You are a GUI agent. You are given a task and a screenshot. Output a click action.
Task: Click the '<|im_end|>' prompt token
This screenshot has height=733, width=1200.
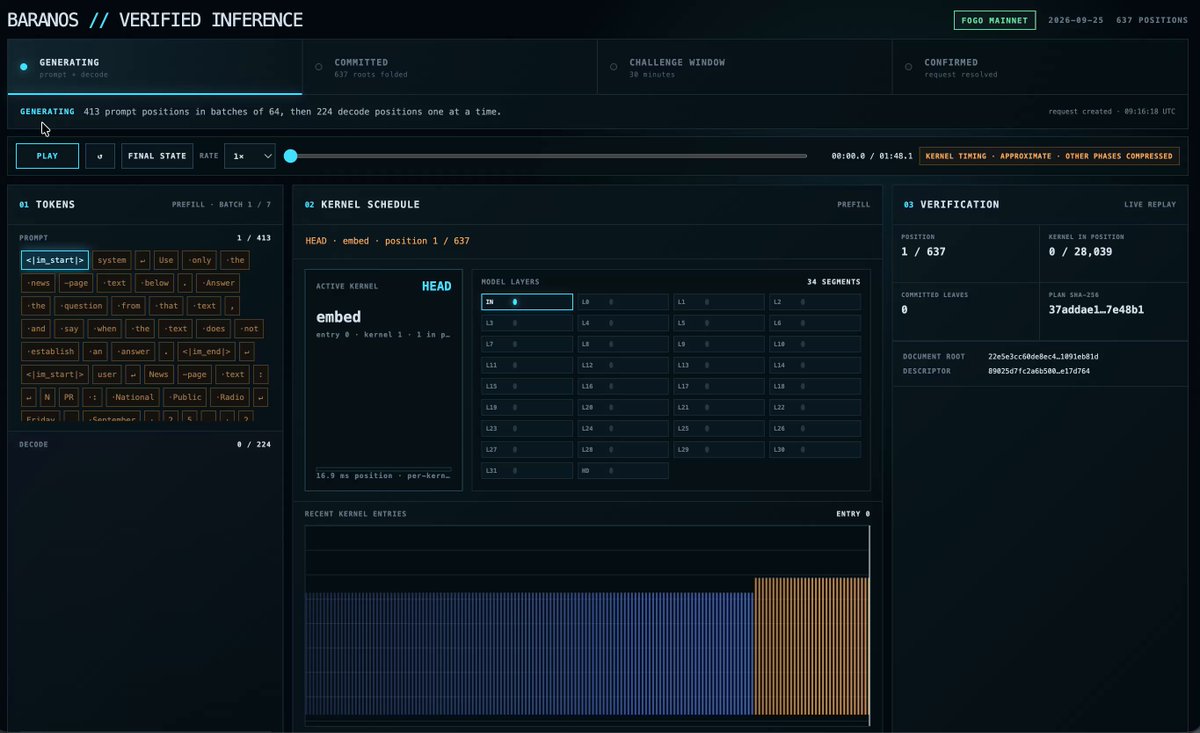tap(206, 352)
